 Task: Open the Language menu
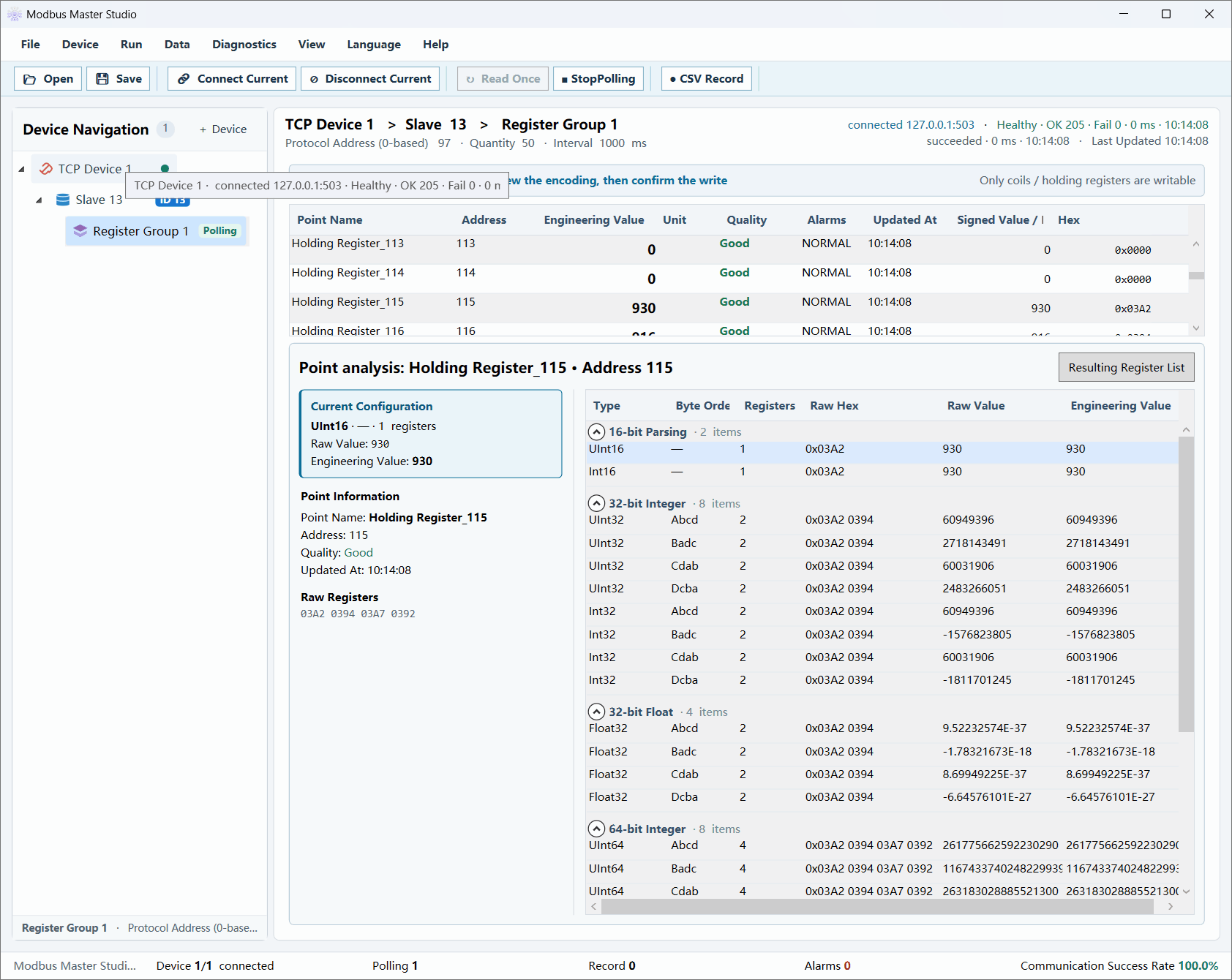tap(374, 45)
